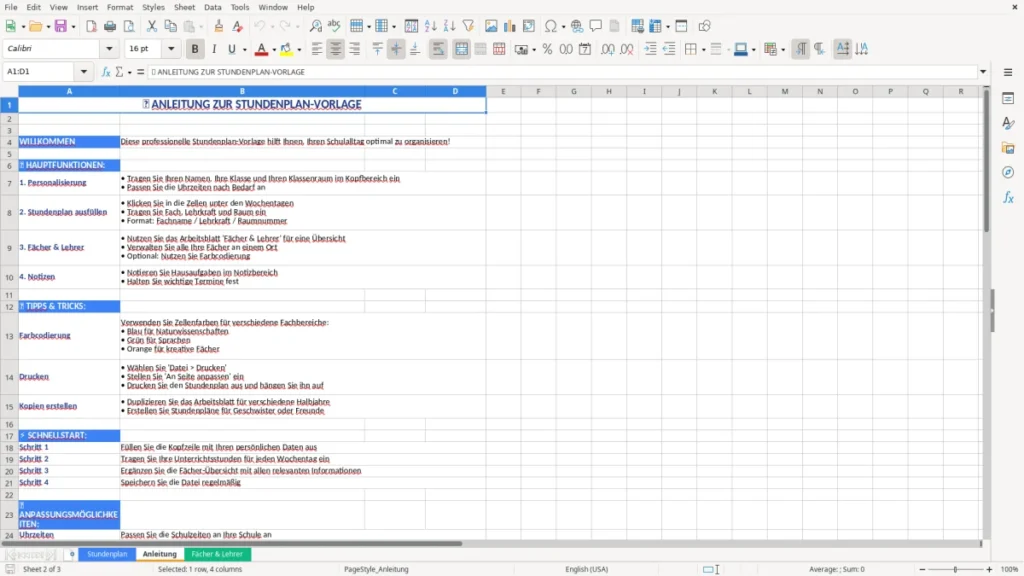Screen dimensions: 1024x576
Task: Toggle Bold formatting button
Action: (195, 49)
